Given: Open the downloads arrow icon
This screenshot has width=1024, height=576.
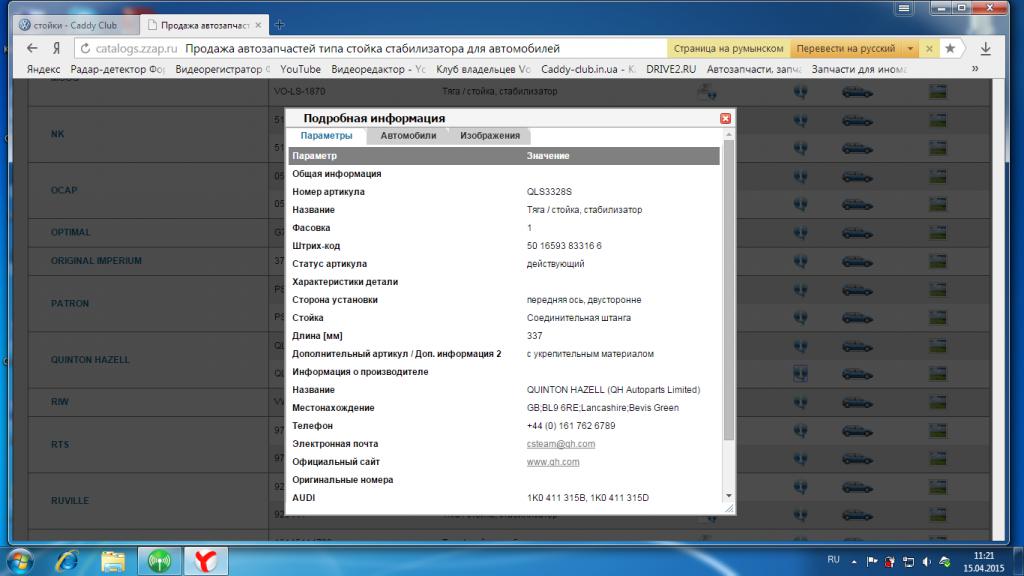Looking at the screenshot, I should pyautogui.click(x=985, y=48).
